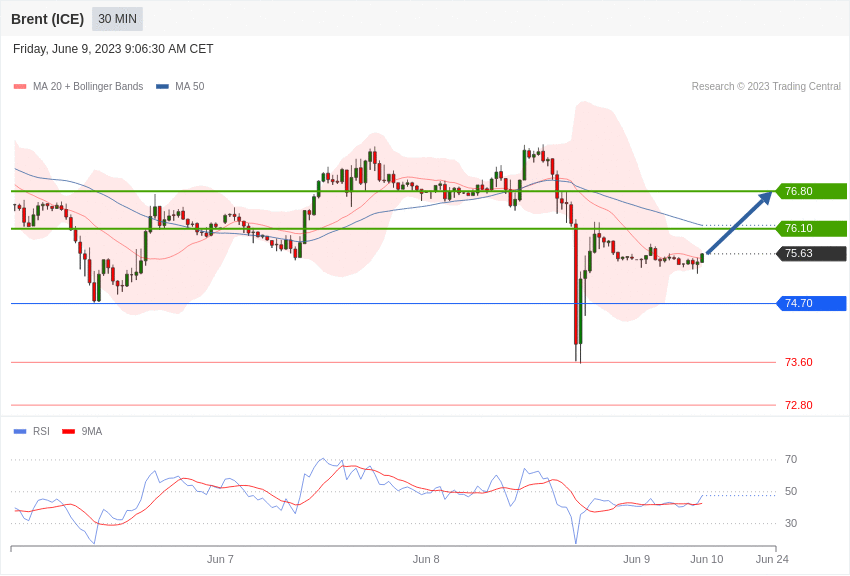
Task: Click the blue upward forecast arrow
Action: (x=739, y=222)
